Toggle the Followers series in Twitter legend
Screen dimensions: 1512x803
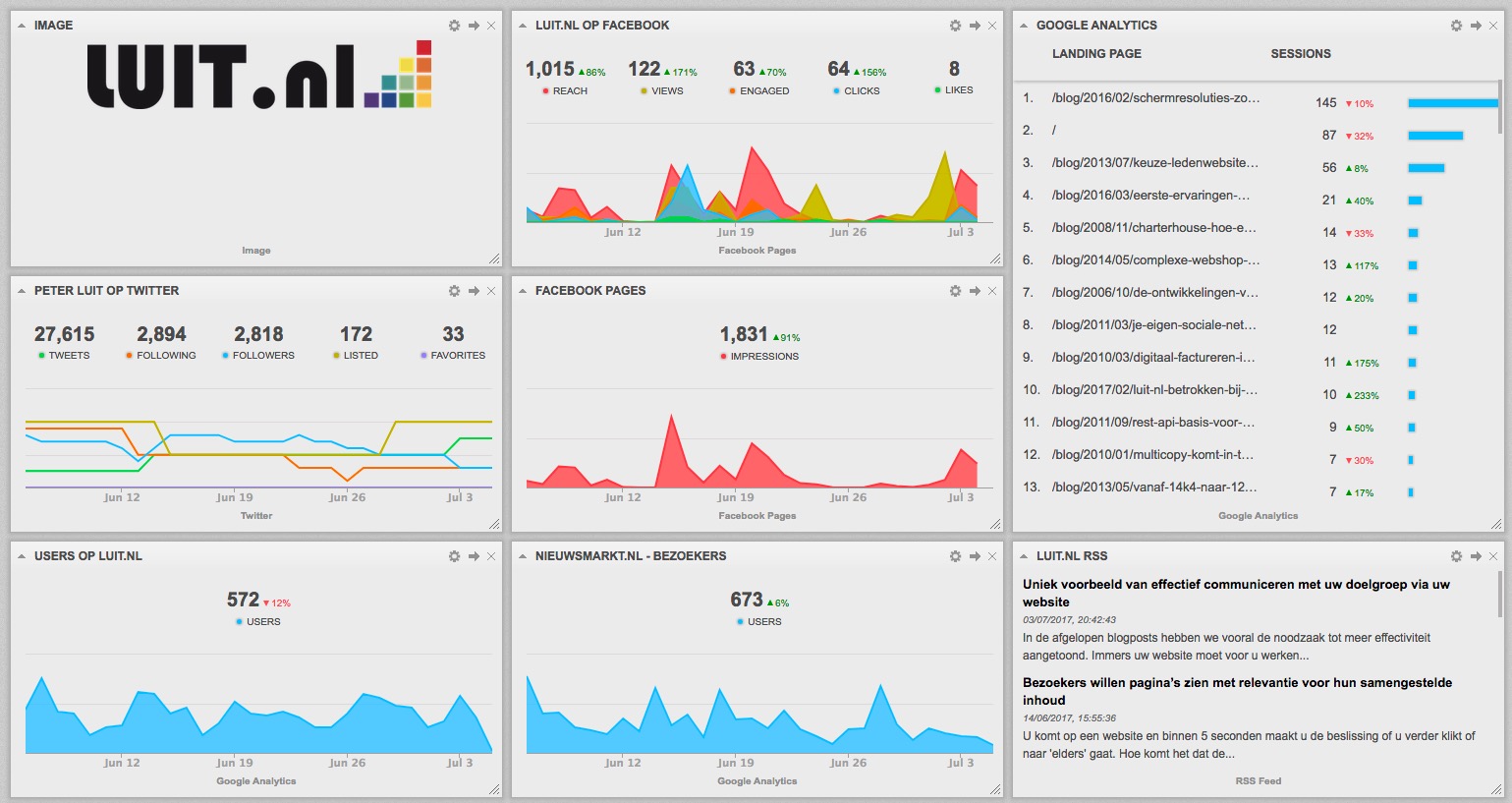258,355
